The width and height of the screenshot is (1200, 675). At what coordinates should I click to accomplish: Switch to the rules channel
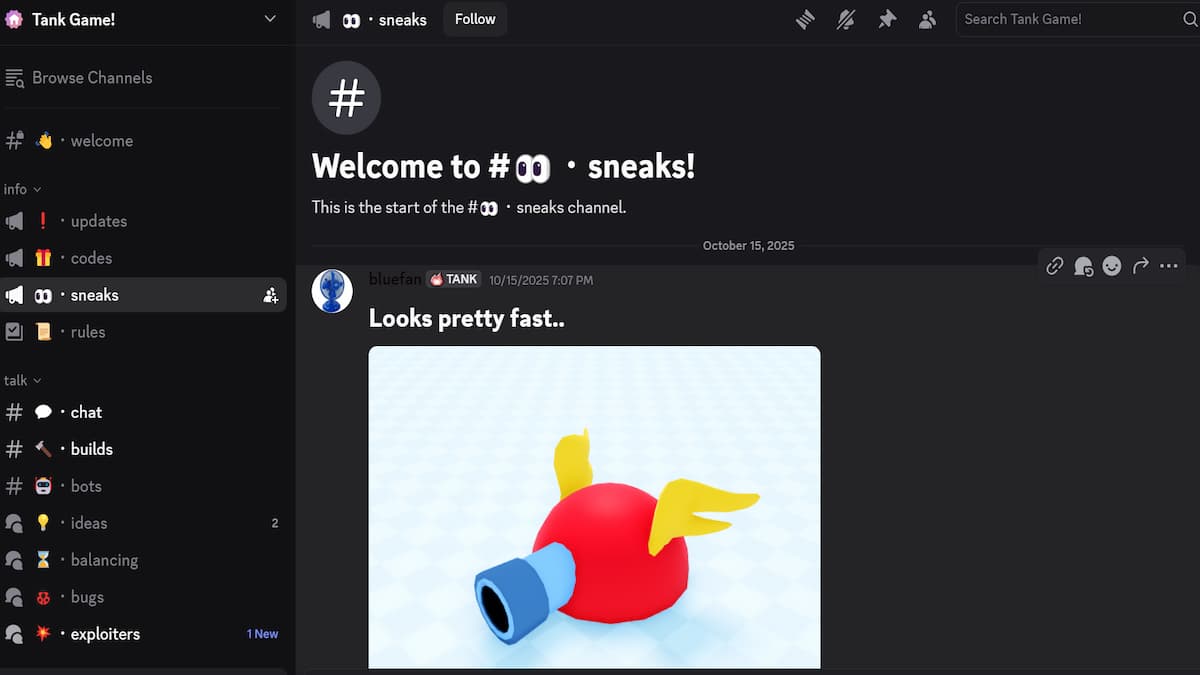[90, 331]
